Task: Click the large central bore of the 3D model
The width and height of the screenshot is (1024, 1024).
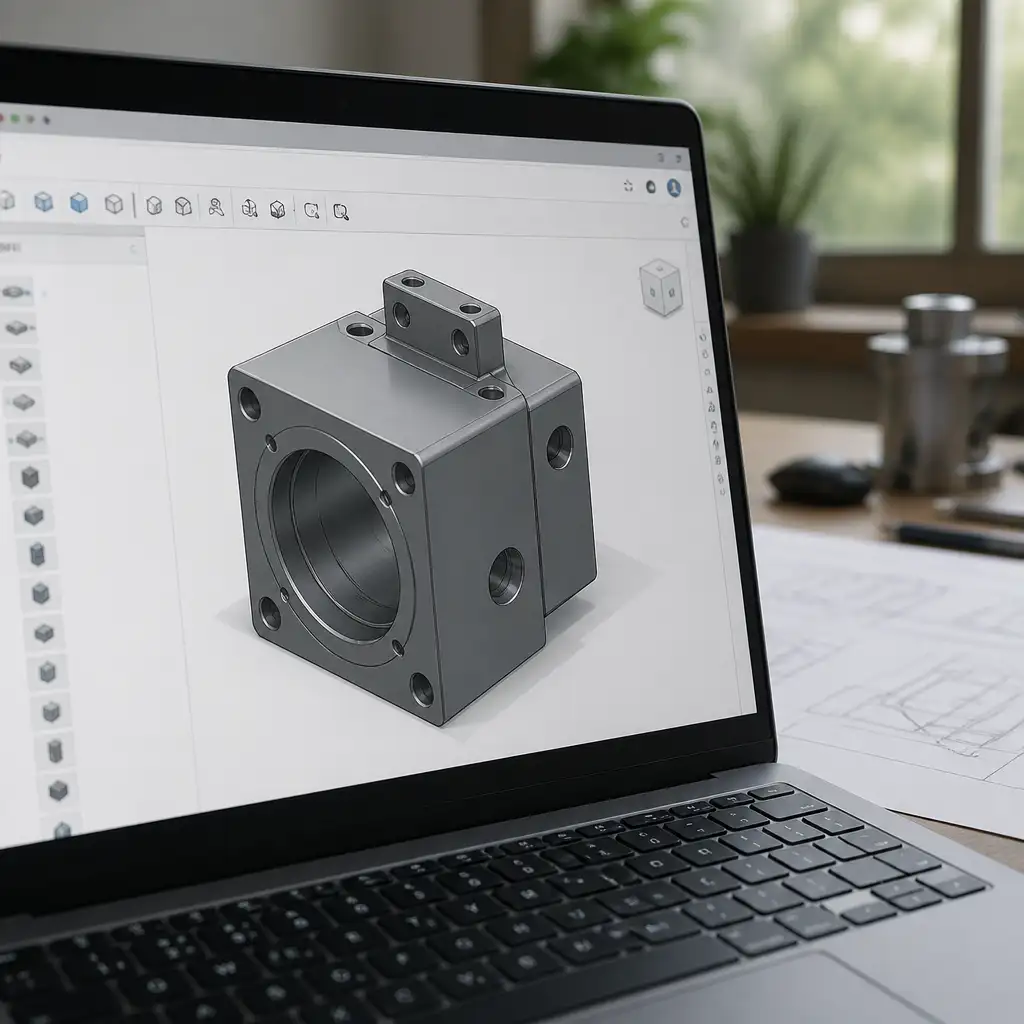Action: (336, 545)
